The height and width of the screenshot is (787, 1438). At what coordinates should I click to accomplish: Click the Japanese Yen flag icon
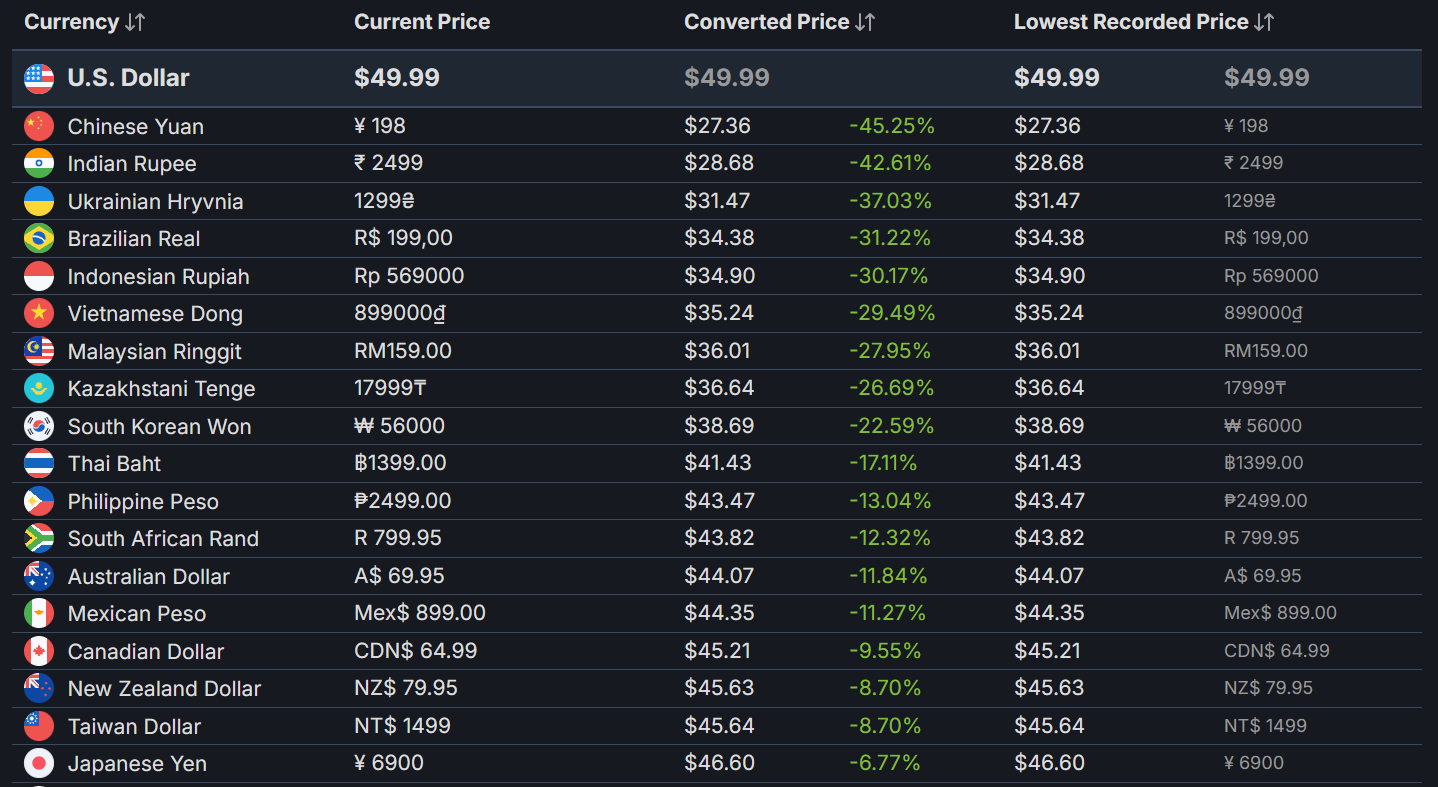click(39, 763)
